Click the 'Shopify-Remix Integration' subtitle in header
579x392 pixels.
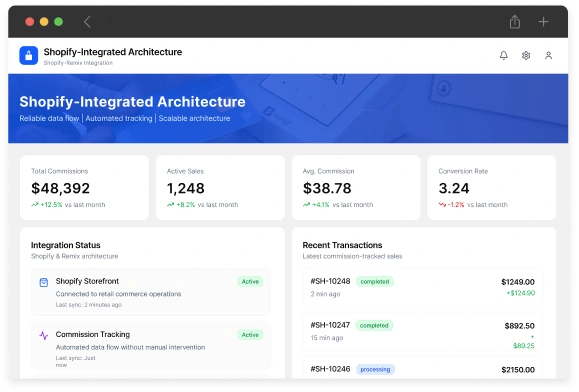coord(78,63)
